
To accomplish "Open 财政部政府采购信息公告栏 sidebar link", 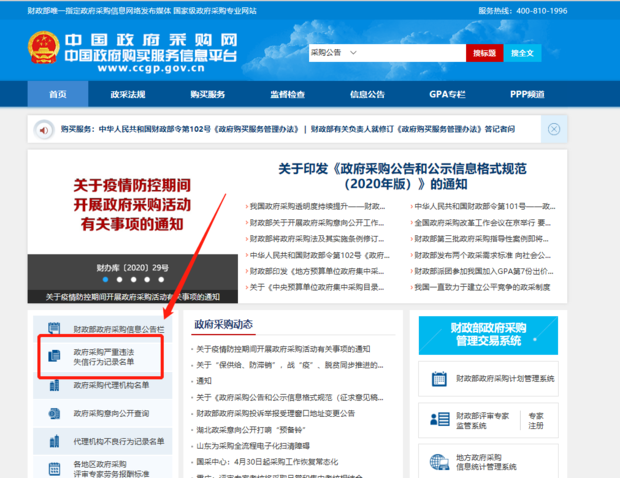I will 119,329.
